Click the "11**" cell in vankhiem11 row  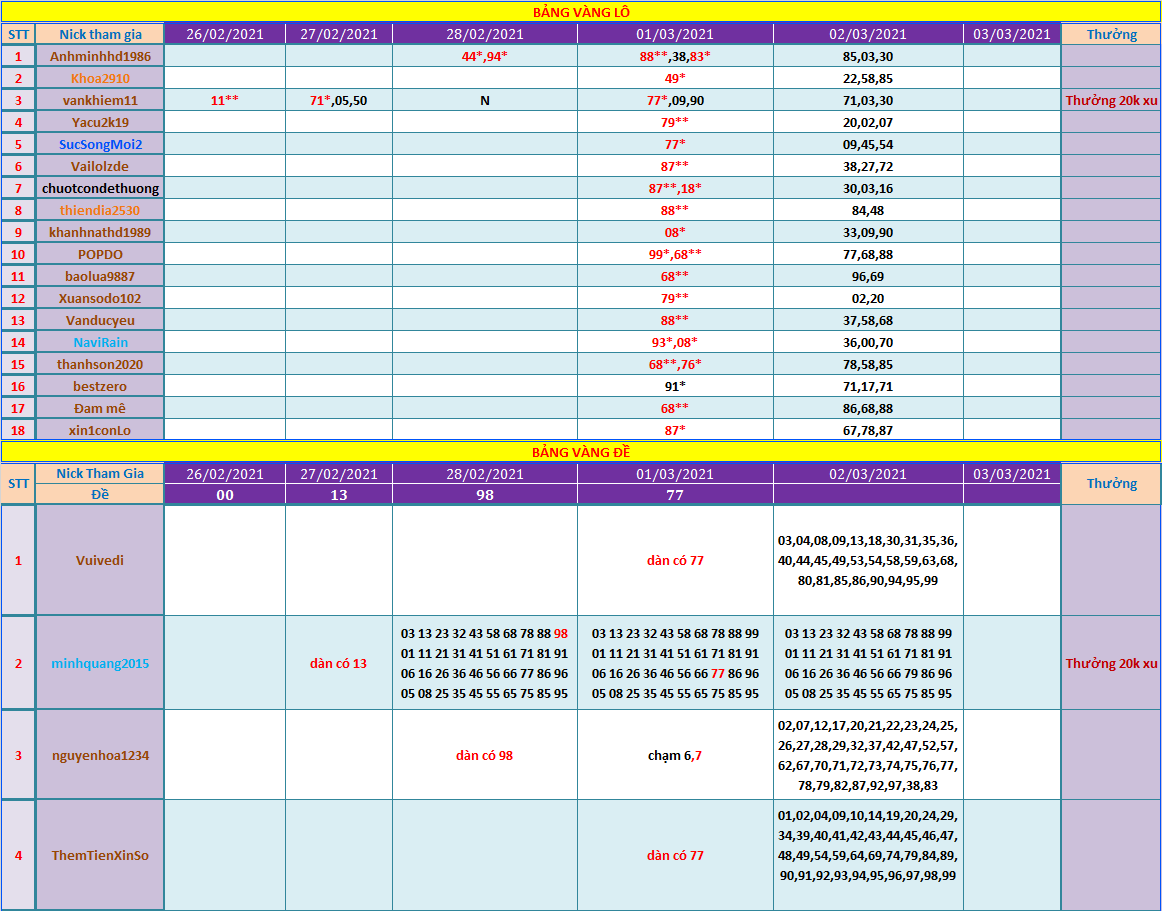[225, 100]
